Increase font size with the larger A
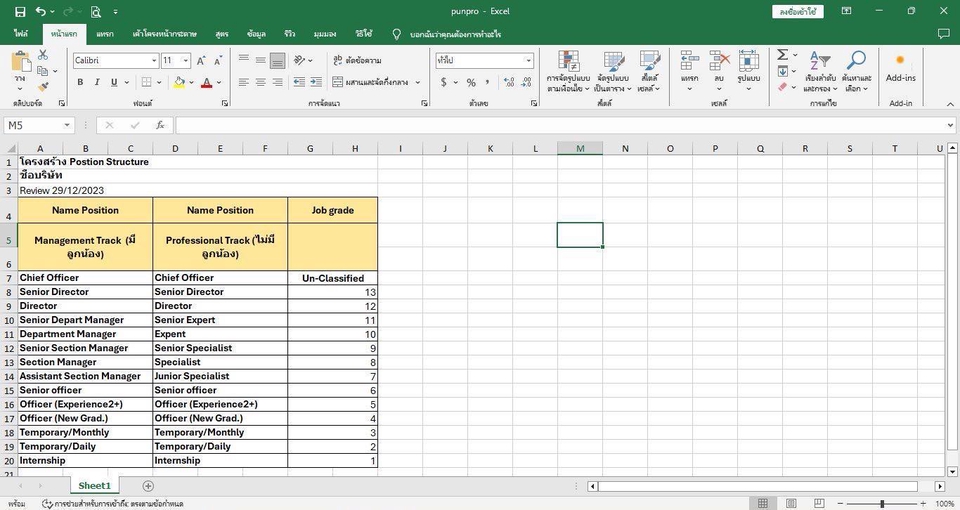 [x=201, y=61]
